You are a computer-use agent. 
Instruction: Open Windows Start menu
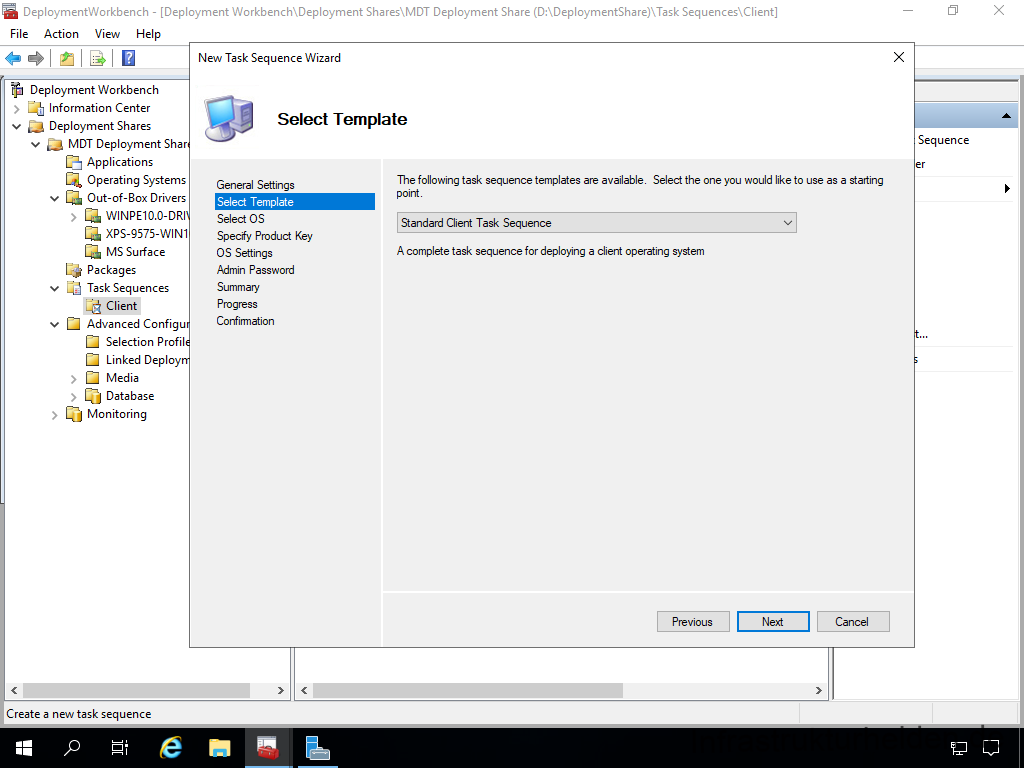coord(24,748)
